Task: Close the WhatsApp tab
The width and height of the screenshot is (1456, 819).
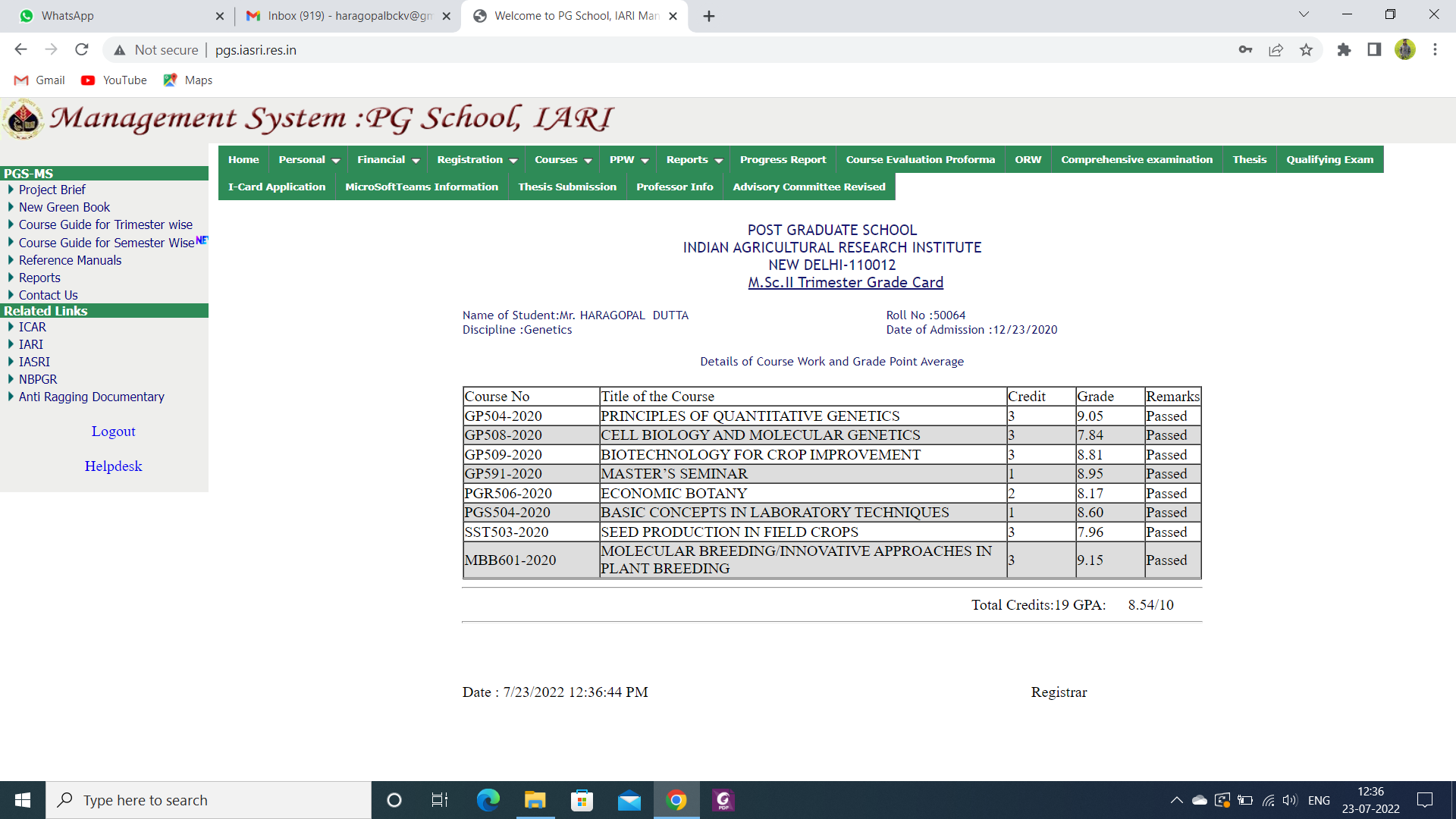Action: click(220, 16)
